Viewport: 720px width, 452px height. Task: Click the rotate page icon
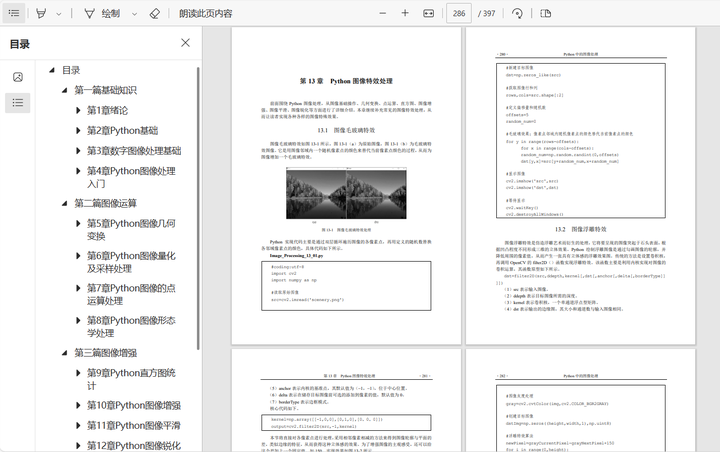(518, 13)
